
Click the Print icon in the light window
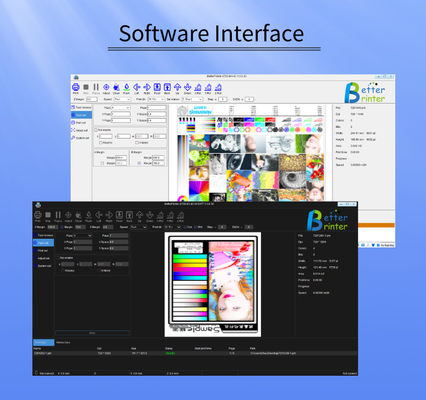point(76,87)
